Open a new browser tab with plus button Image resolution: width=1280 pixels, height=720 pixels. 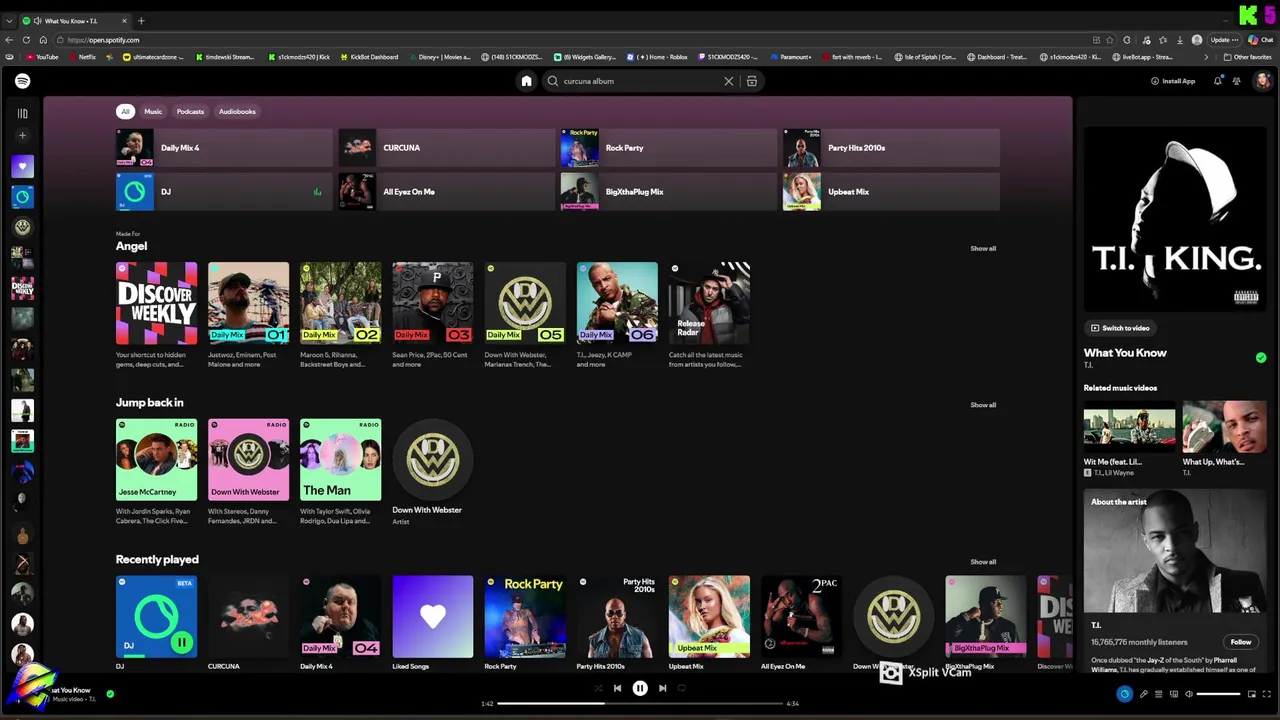point(141,20)
